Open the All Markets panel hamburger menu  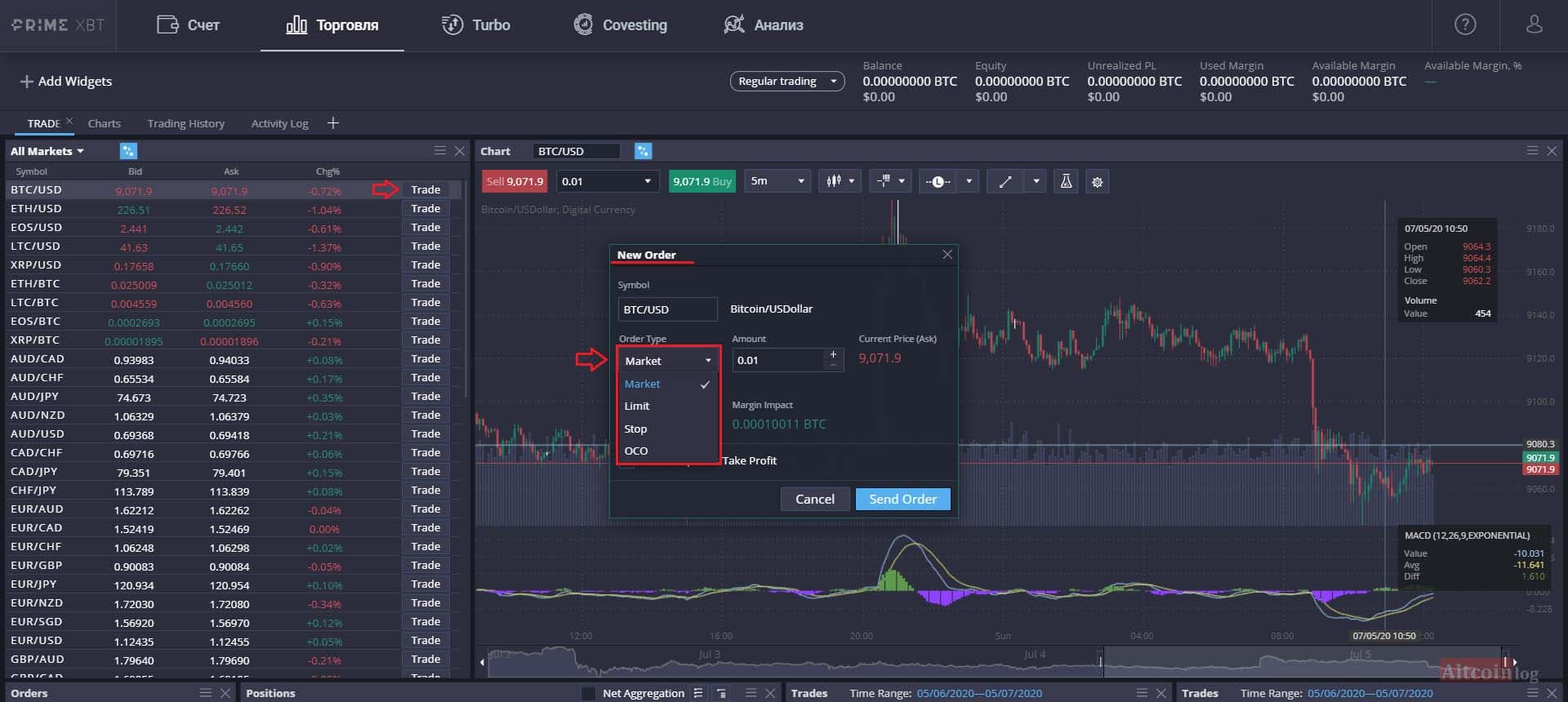click(x=440, y=151)
